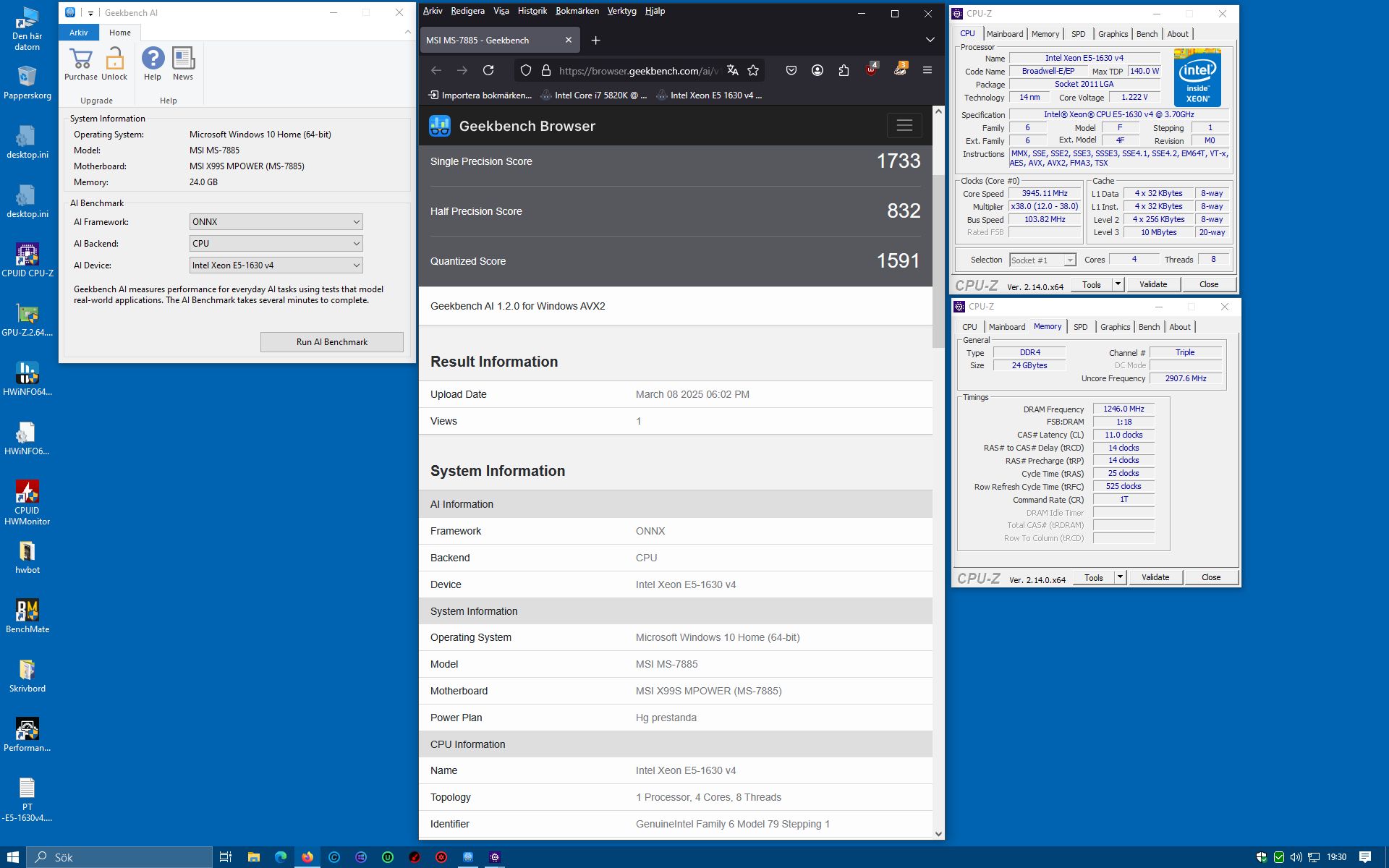The image size is (1389, 868).
Task: Switch to Mainboard tab in top CPU-Z
Action: click(1005, 34)
